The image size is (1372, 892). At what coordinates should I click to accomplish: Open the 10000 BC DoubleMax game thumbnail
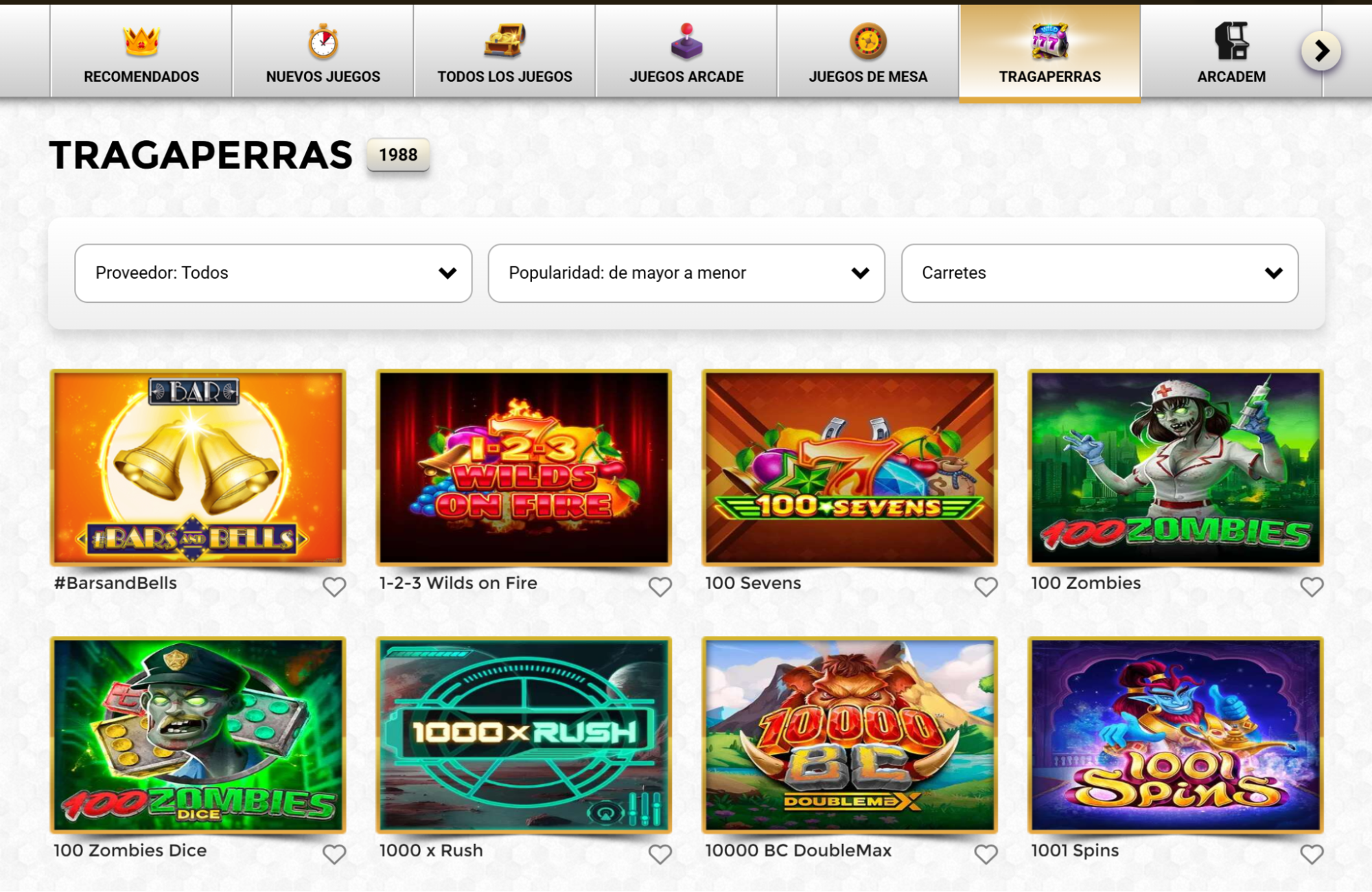(x=850, y=735)
